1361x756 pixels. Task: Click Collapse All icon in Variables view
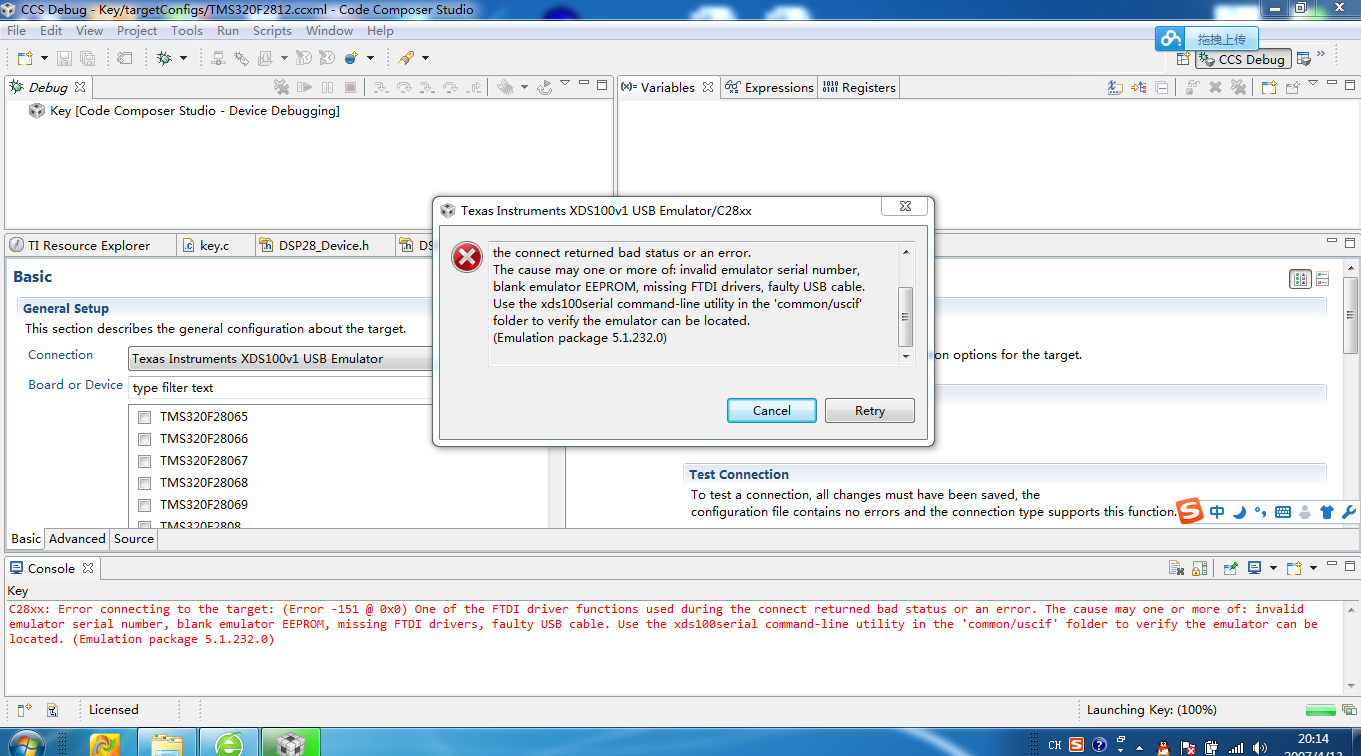[1161, 88]
